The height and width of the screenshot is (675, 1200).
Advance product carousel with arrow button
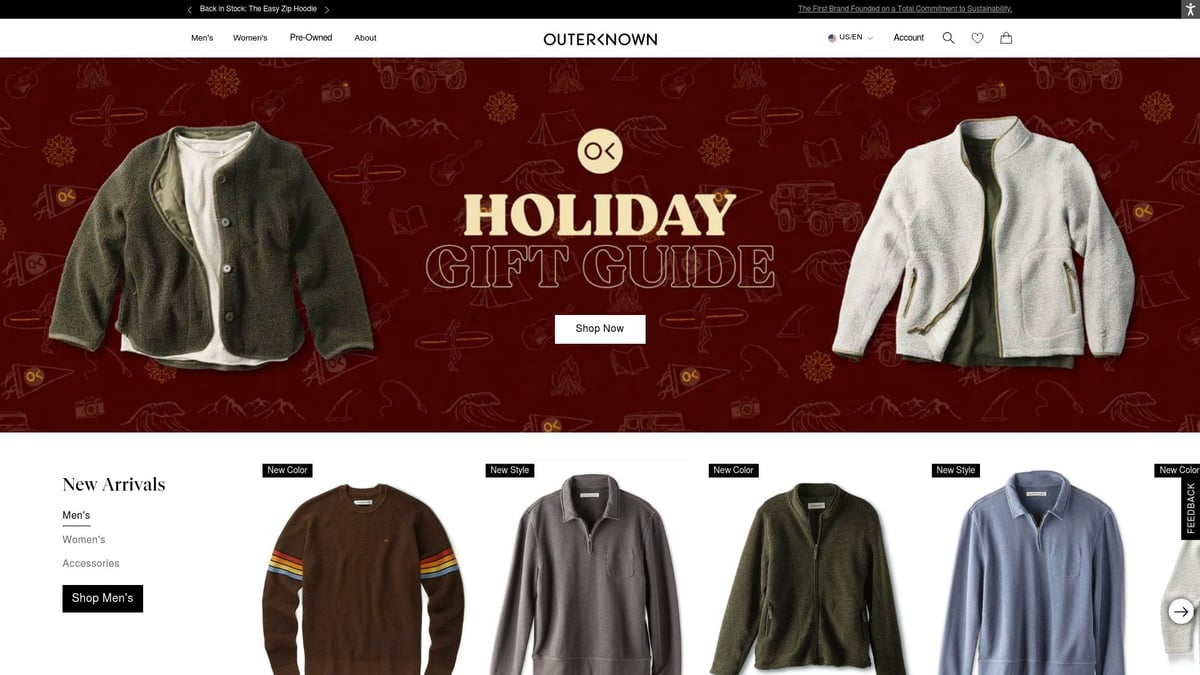click(1181, 611)
